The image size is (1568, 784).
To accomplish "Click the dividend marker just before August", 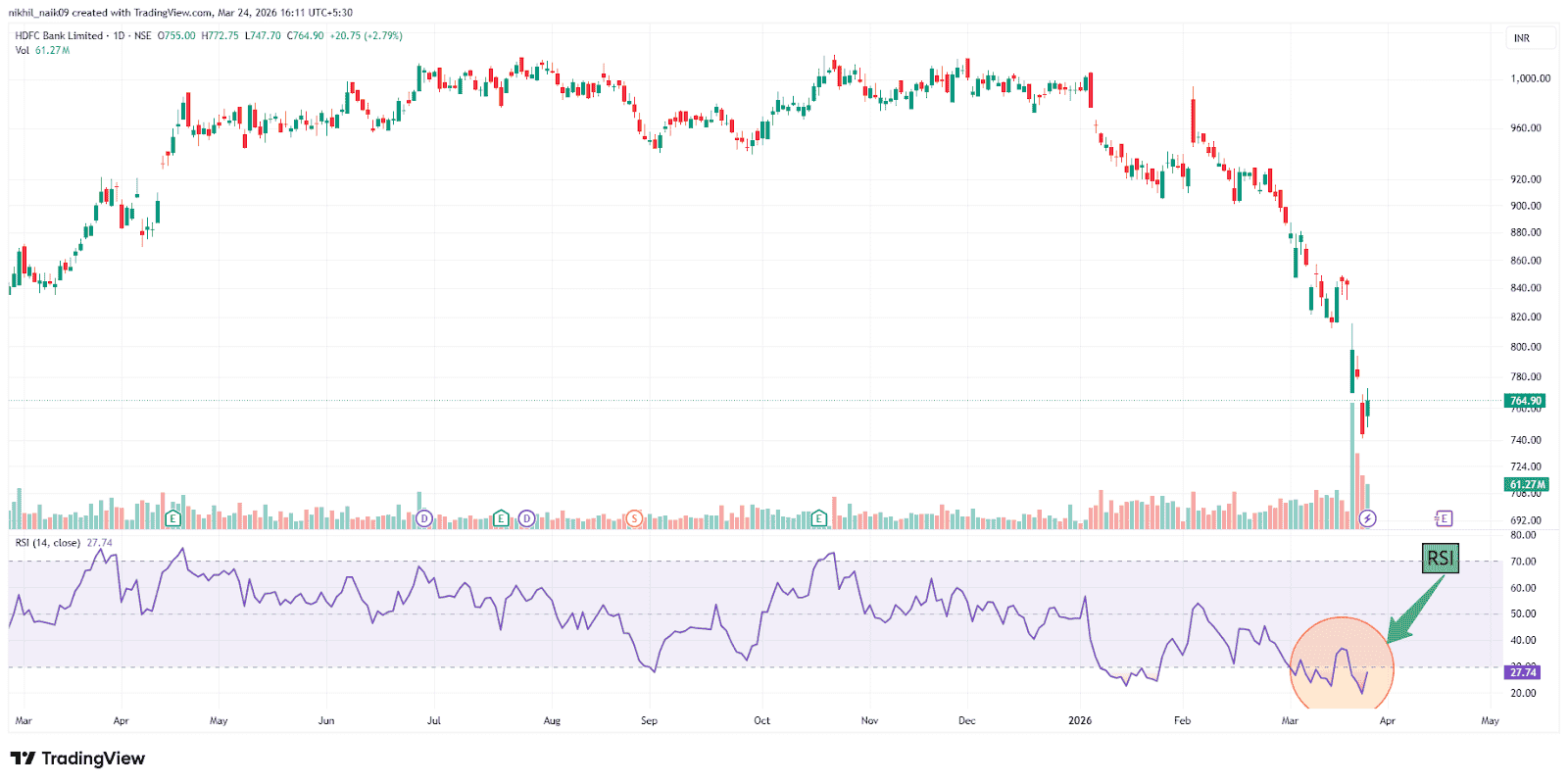I will [527, 518].
